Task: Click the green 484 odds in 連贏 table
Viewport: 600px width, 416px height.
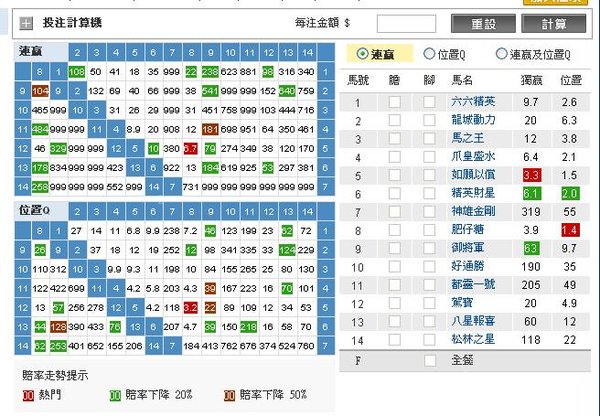Action: pos(40,129)
